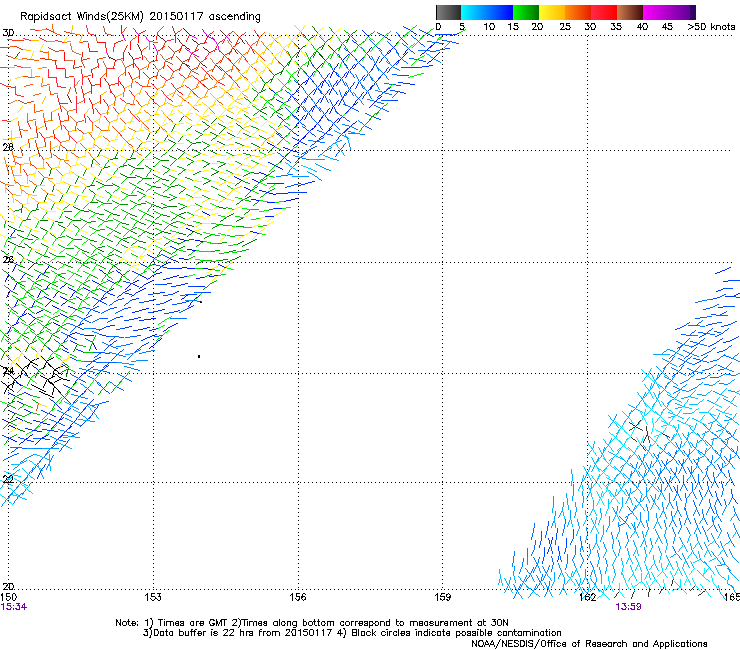Image resolution: width=740 pixels, height=650 pixels.
Task: Click the green 15-20 knots color segment
Action: 526,12
